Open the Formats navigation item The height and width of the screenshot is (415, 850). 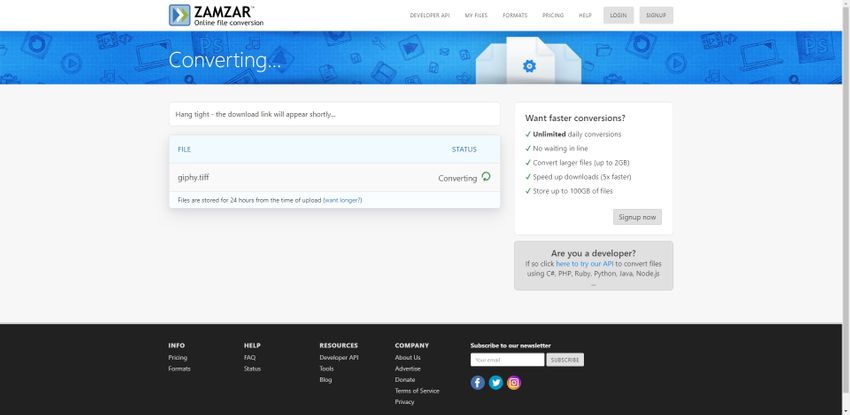(515, 16)
